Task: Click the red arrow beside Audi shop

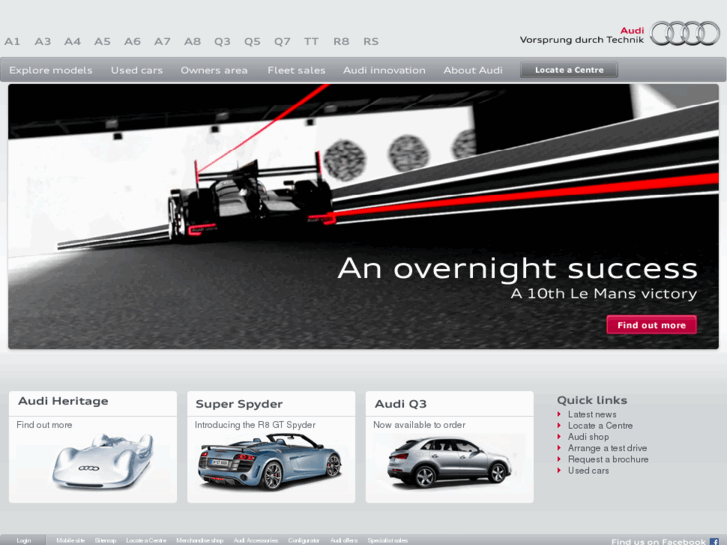Action: (559, 436)
